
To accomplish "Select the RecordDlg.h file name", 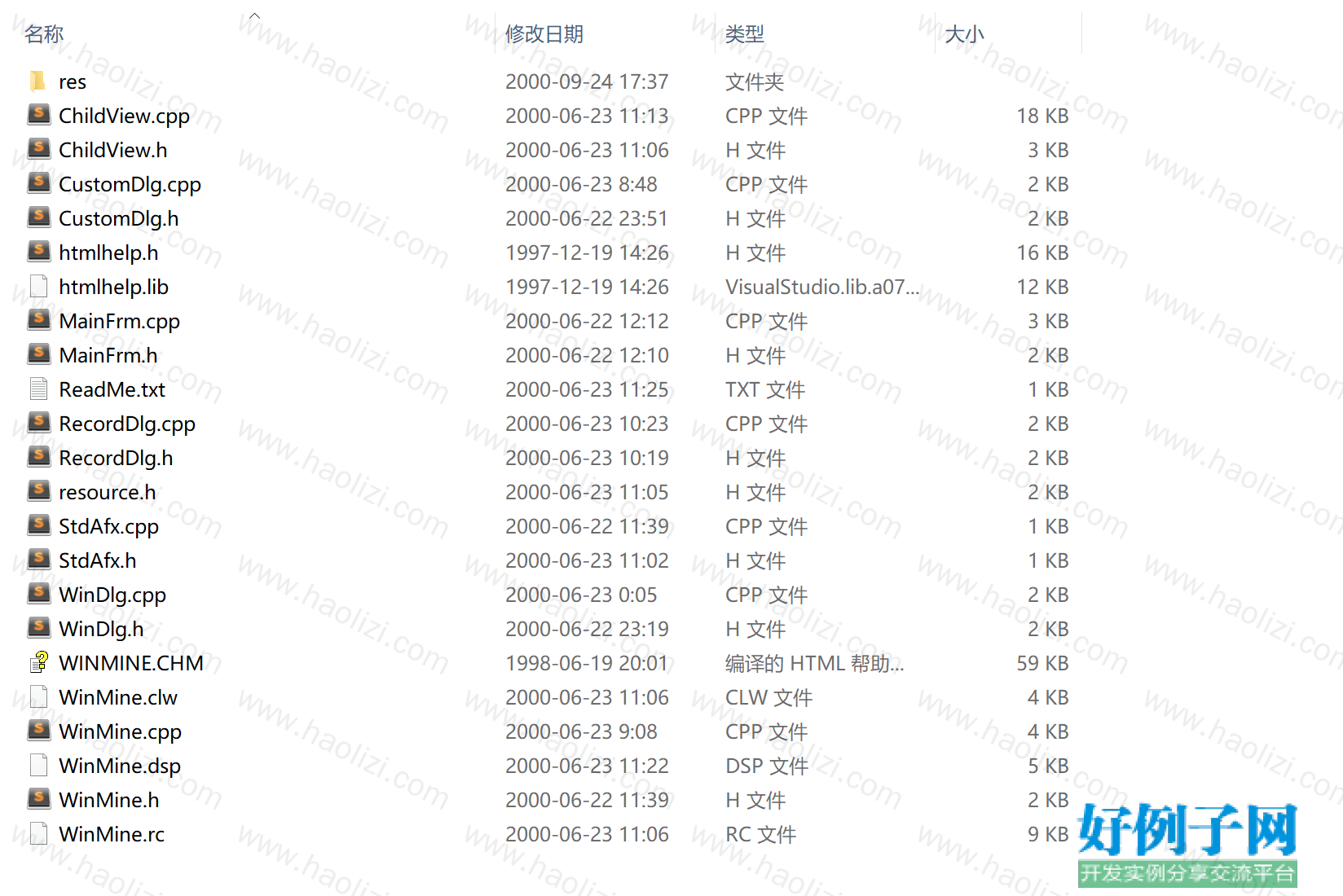I will pyautogui.click(x=117, y=459).
